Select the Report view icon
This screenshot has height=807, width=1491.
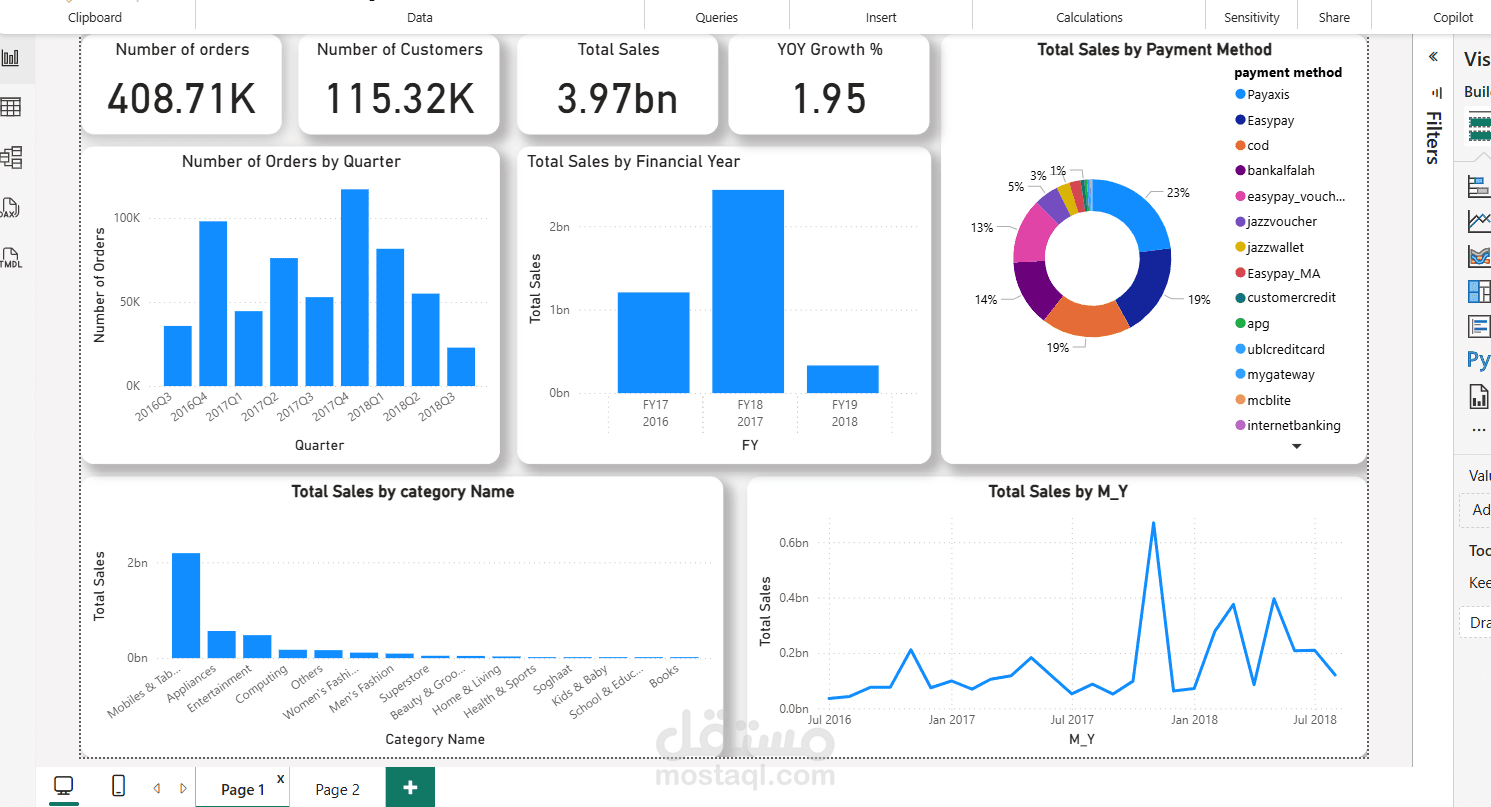pyautogui.click(x=13, y=57)
